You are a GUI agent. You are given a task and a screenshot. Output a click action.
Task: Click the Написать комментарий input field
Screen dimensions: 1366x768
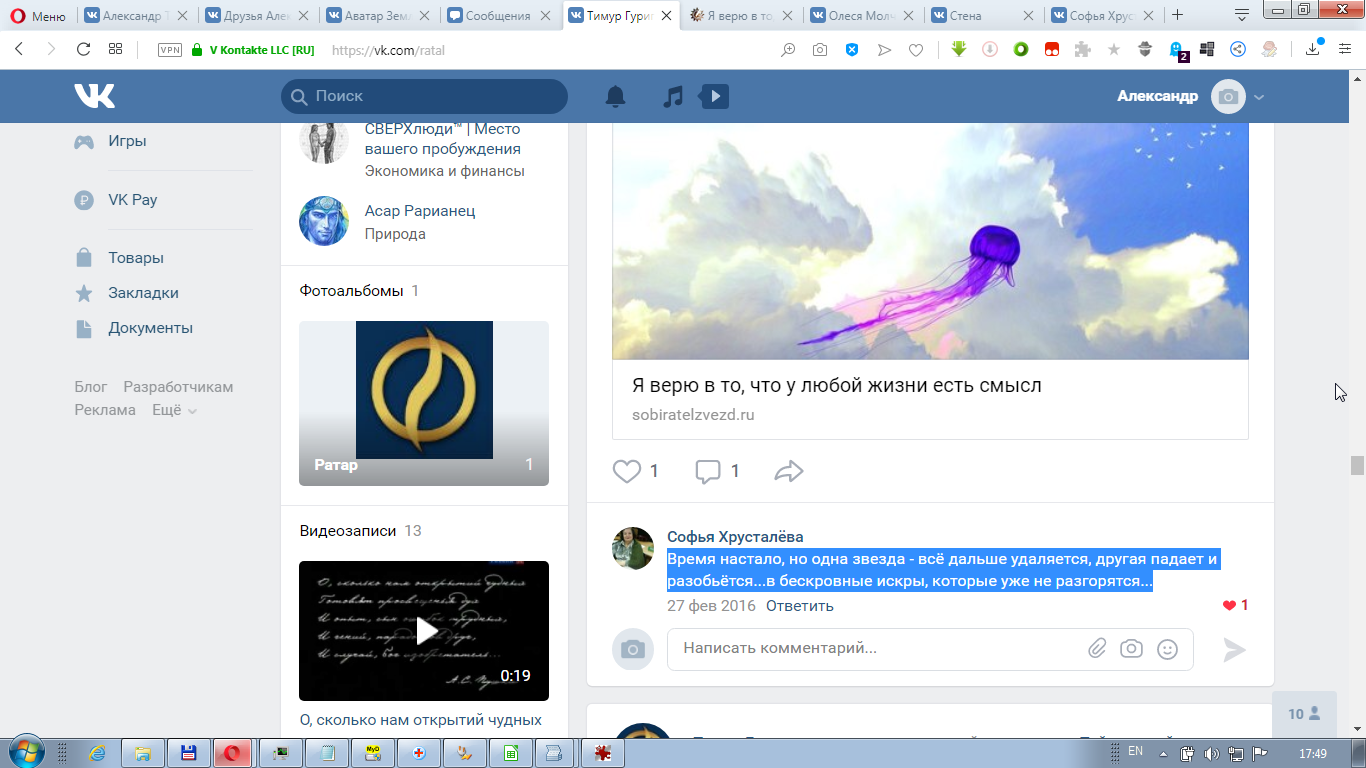tap(930, 649)
